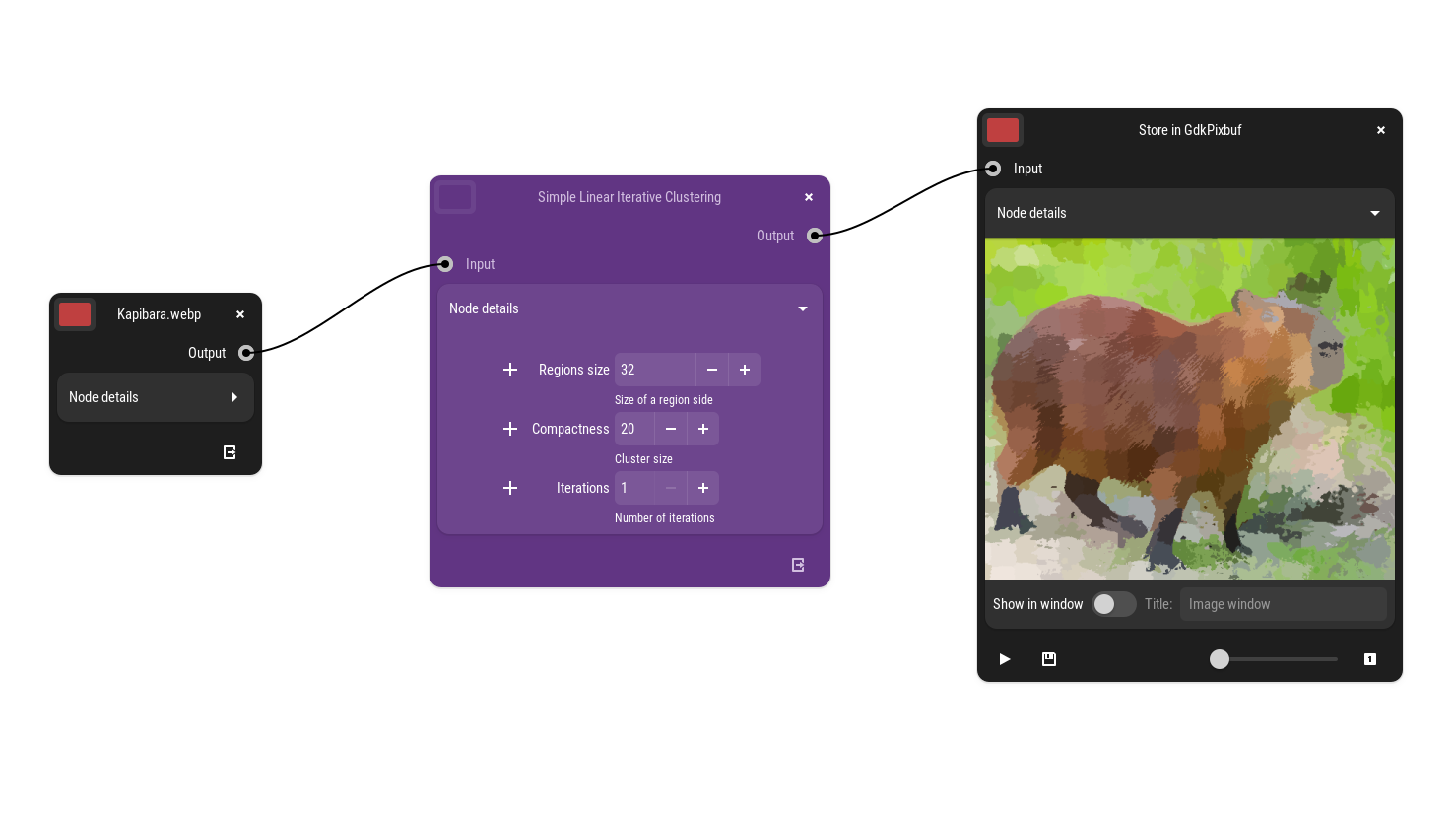Click the red color swatch on Kapibara.webp node
Viewport: 1456px width, 820px height.
point(75,314)
